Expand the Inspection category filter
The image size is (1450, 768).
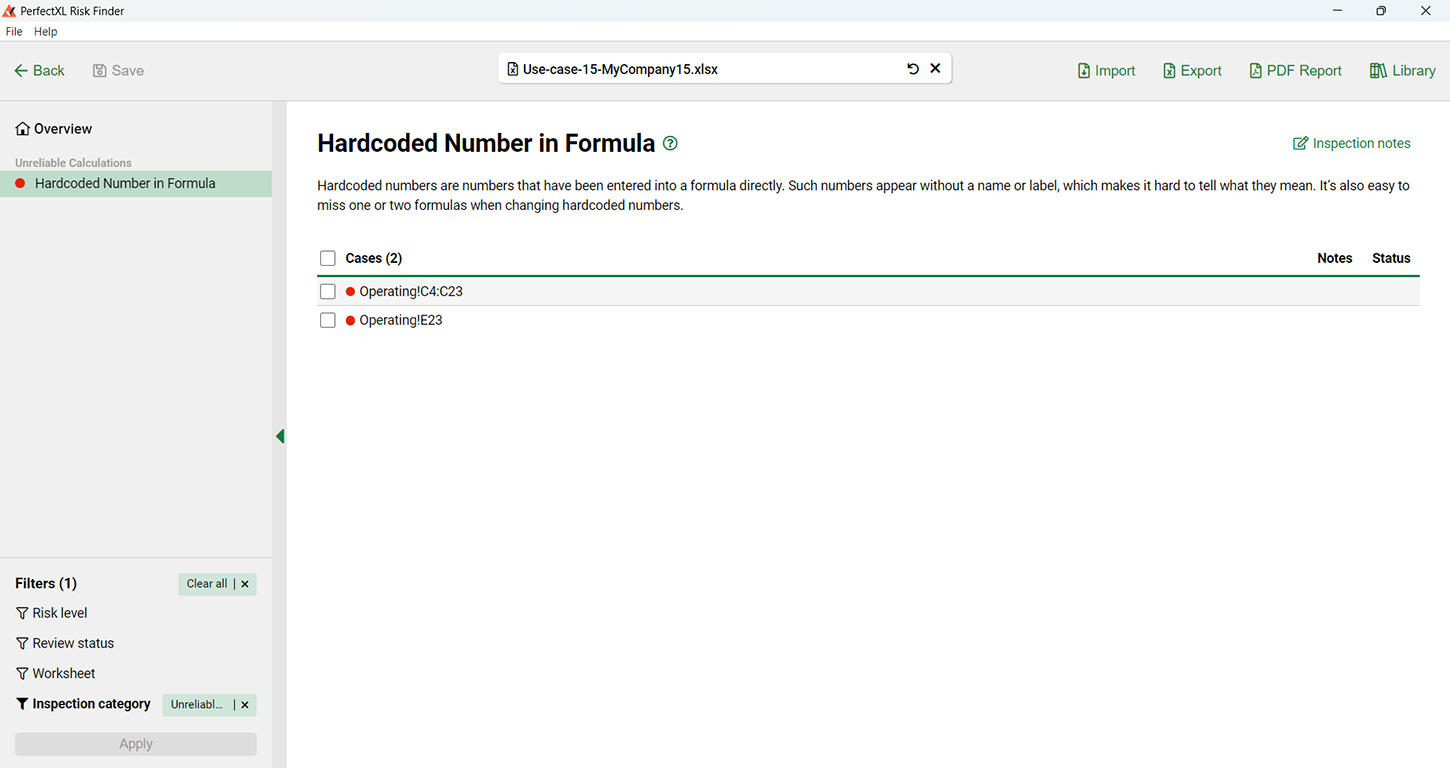point(83,704)
